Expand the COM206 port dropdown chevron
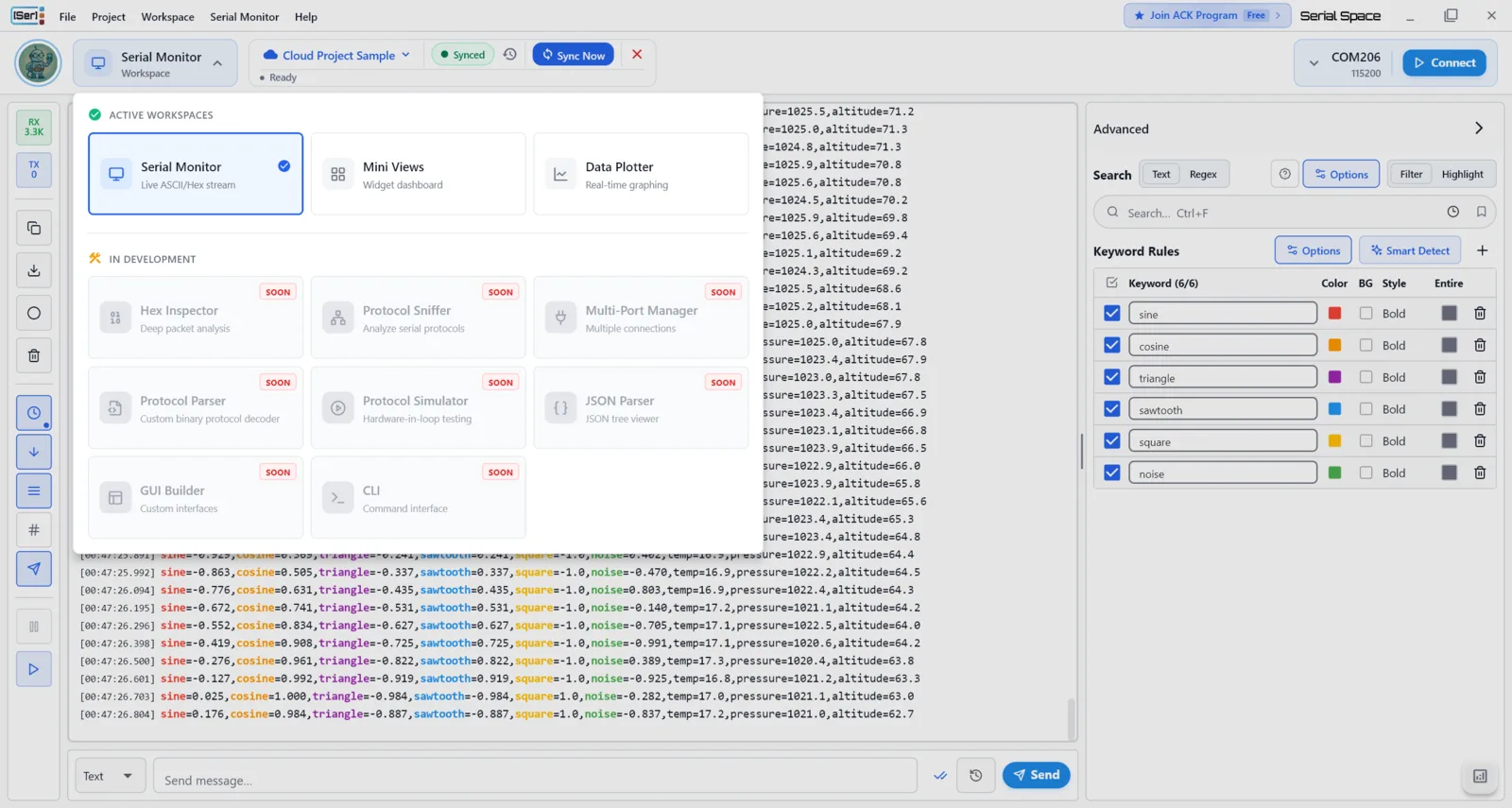Screen dimensions: 1512x808 pos(1314,63)
